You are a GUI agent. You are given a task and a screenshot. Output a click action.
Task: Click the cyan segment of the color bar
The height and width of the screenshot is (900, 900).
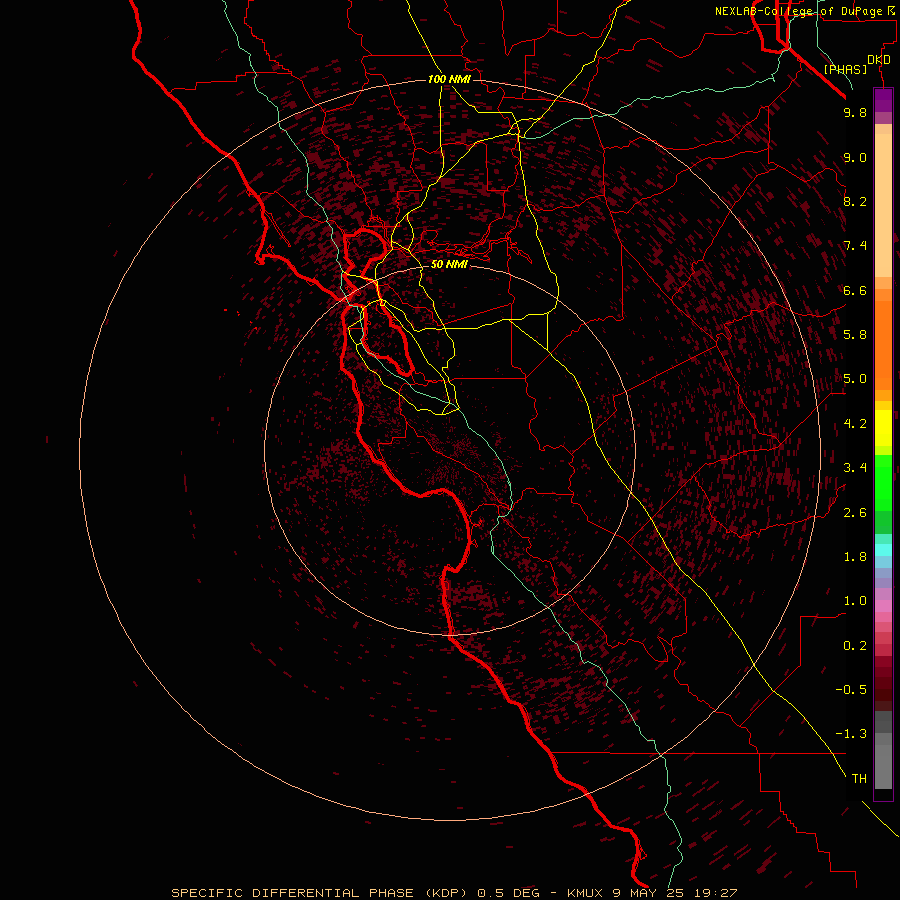[883, 550]
